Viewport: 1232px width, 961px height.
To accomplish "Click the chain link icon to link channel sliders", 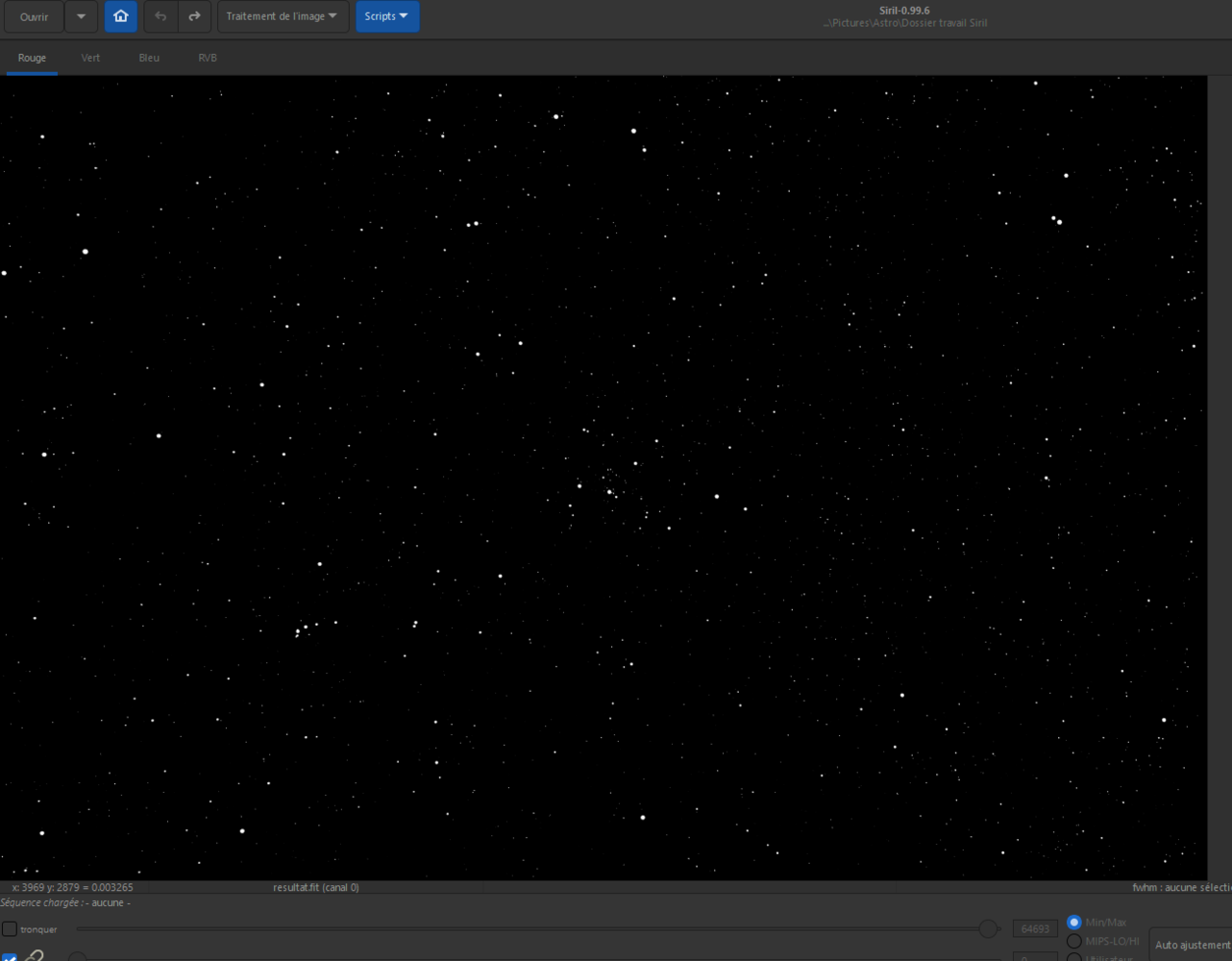I will (x=35, y=955).
